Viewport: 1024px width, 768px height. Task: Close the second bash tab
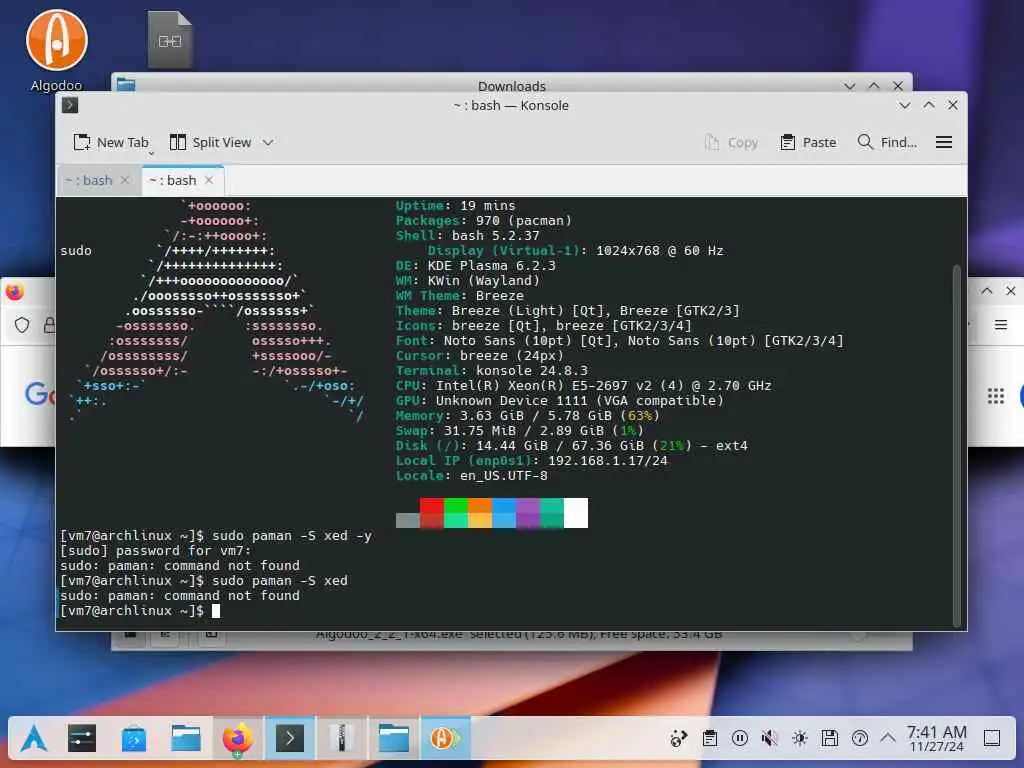coord(209,180)
